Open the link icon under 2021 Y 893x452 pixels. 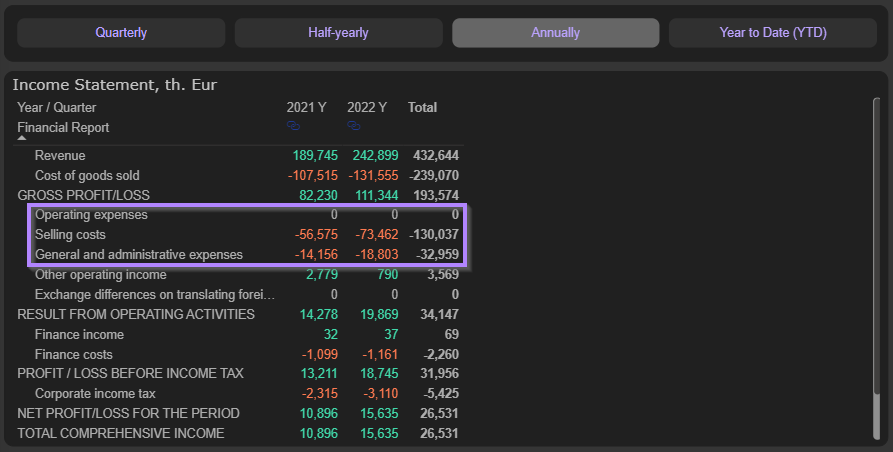click(293, 126)
